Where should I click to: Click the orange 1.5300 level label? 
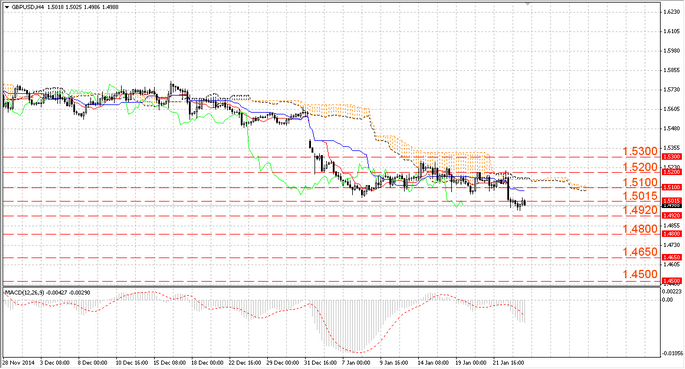(640, 152)
